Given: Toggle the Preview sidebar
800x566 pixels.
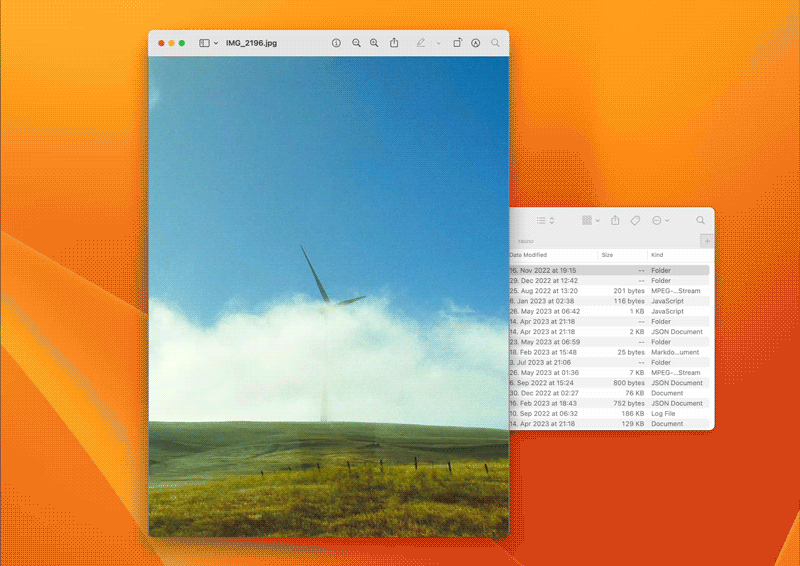Looking at the screenshot, I should coord(204,43).
